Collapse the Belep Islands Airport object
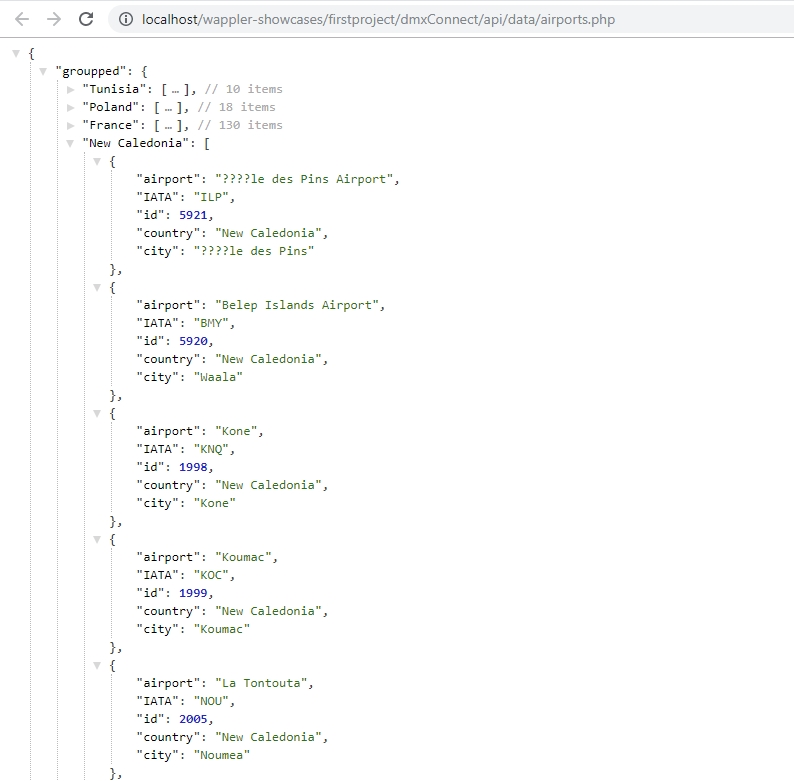 97,287
